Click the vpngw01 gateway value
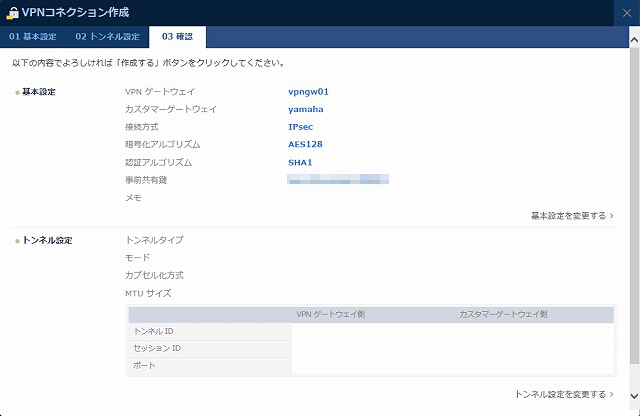 pyautogui.click(x=308, y=91)
